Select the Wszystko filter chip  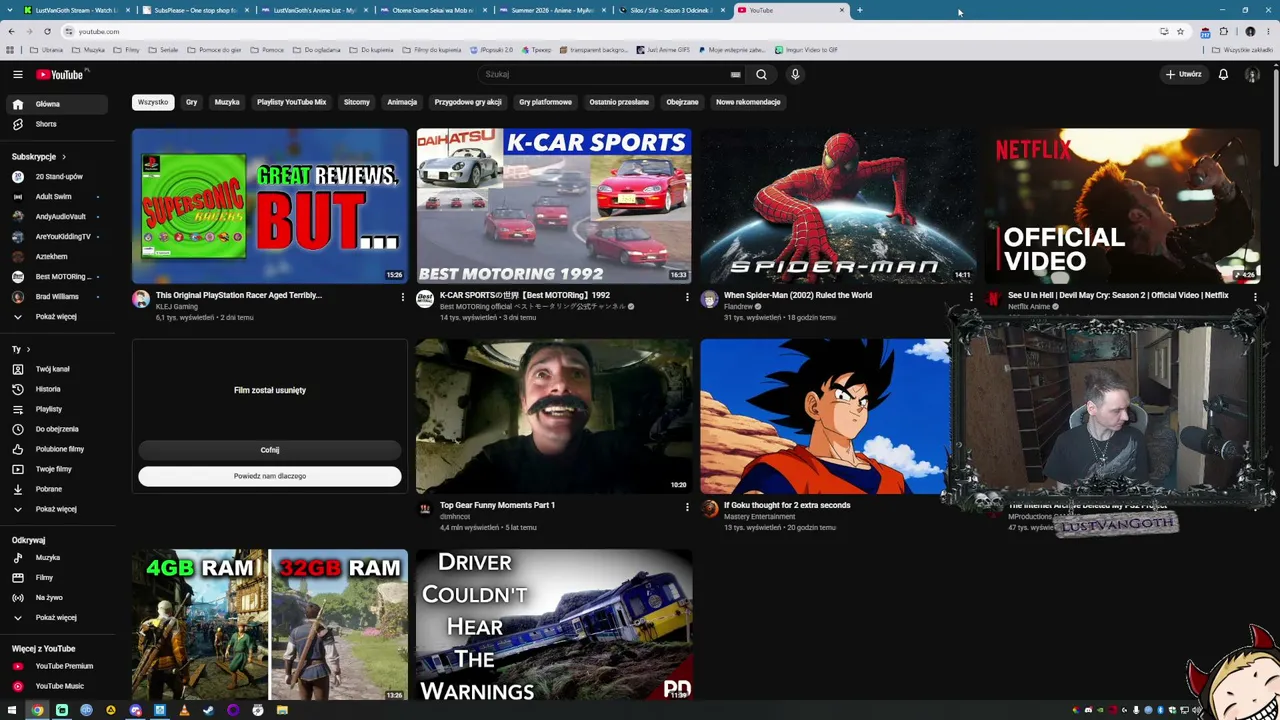pos(153,102)
